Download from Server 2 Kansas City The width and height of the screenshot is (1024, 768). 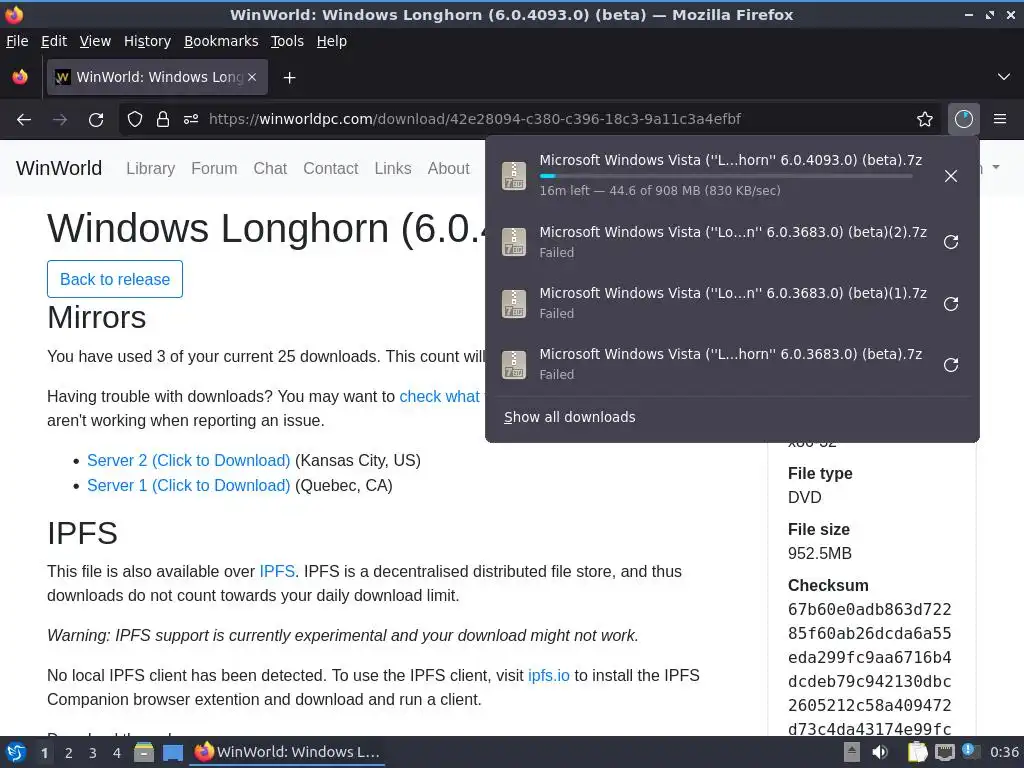tap(189, 460)
